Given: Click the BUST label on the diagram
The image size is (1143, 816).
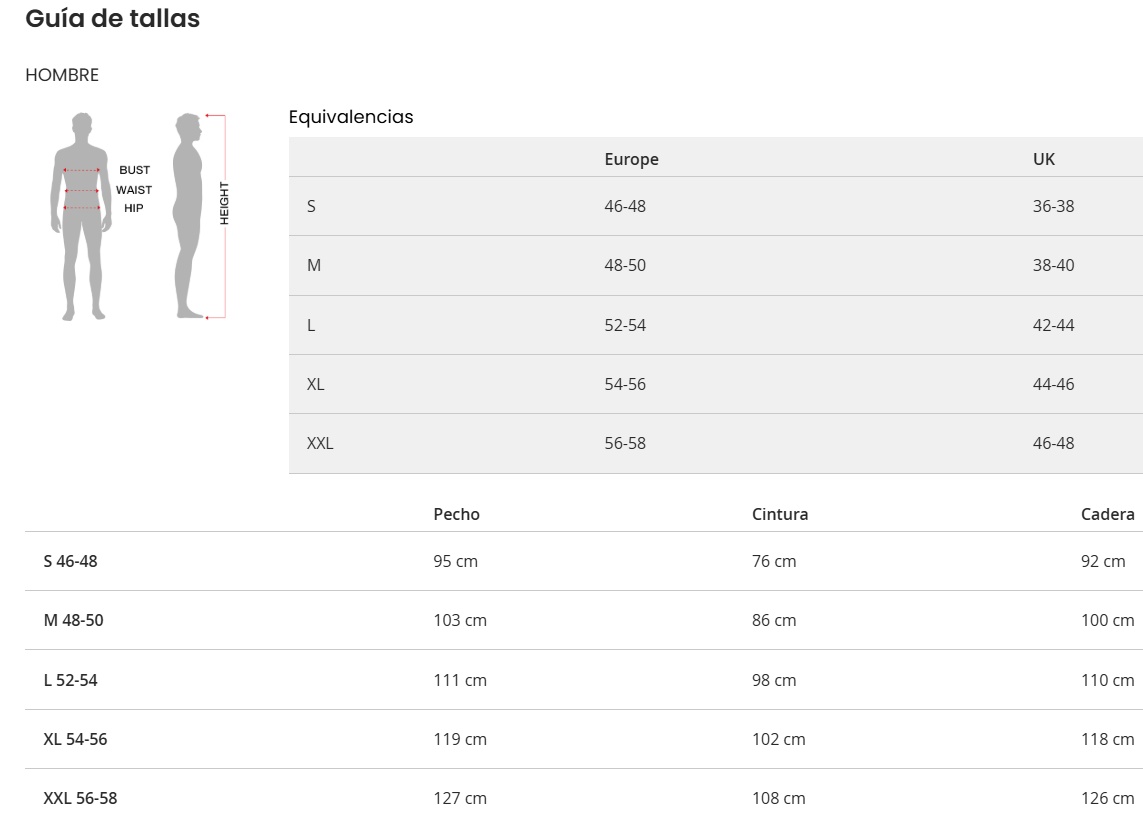Looking at the screenshot, I should pos(134,170).
